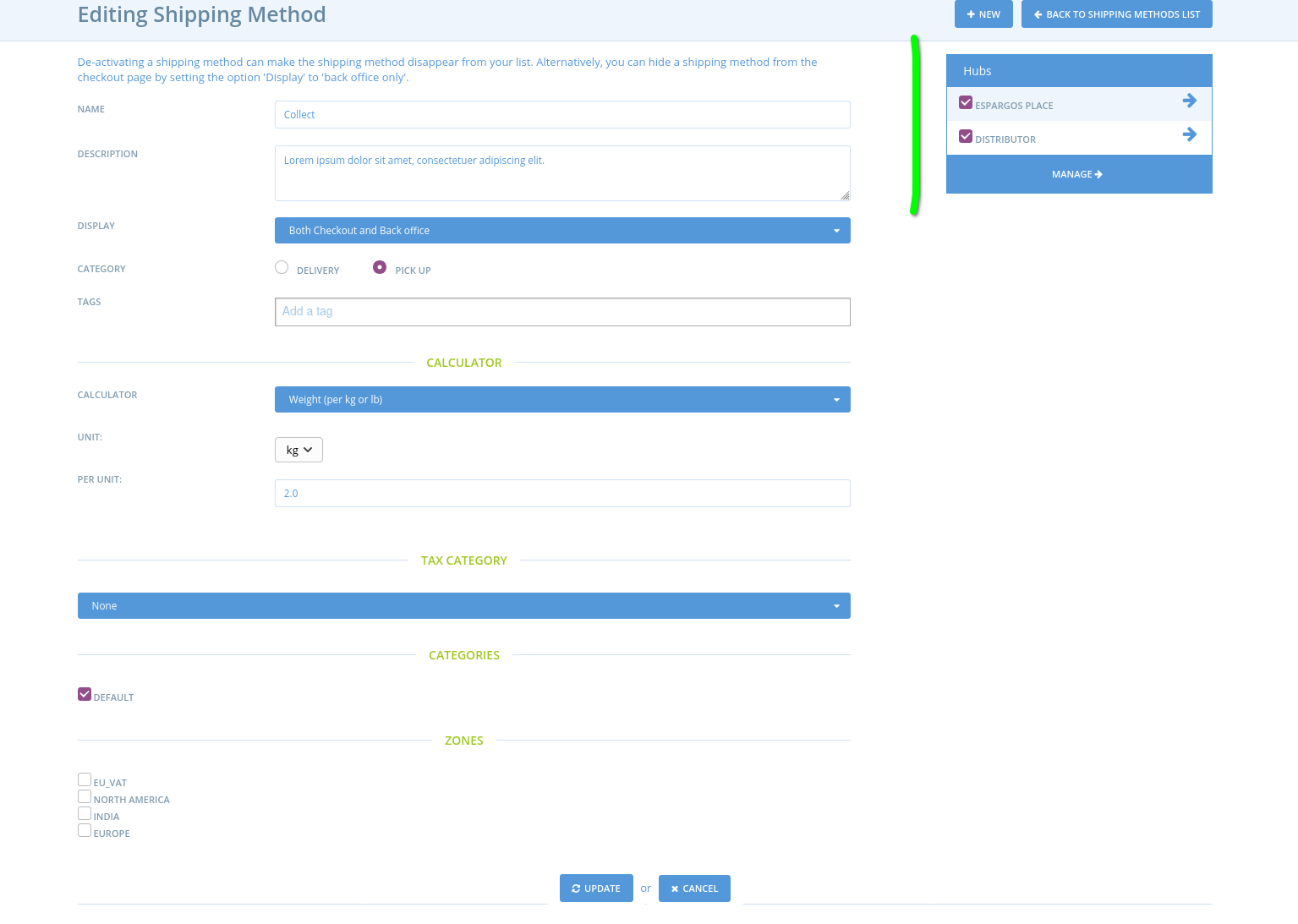Click the Distributor hub label
Image resolution: width=1298 pixels, height=924 pixels.
click(x=1005, y=139)
